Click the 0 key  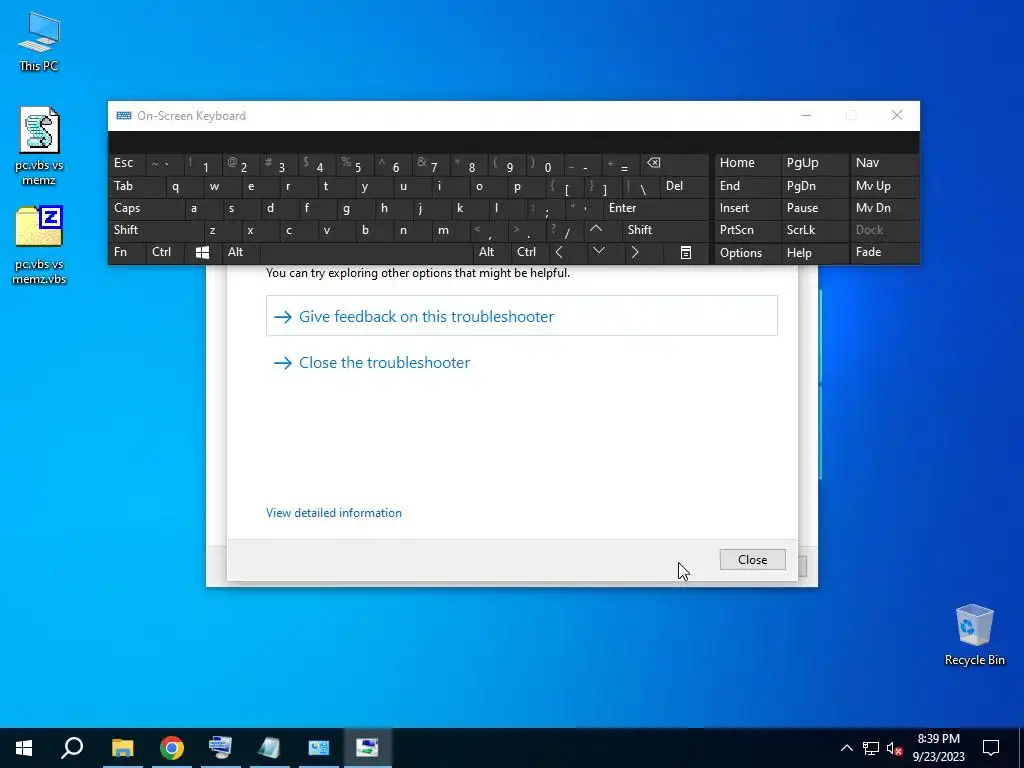545,164
